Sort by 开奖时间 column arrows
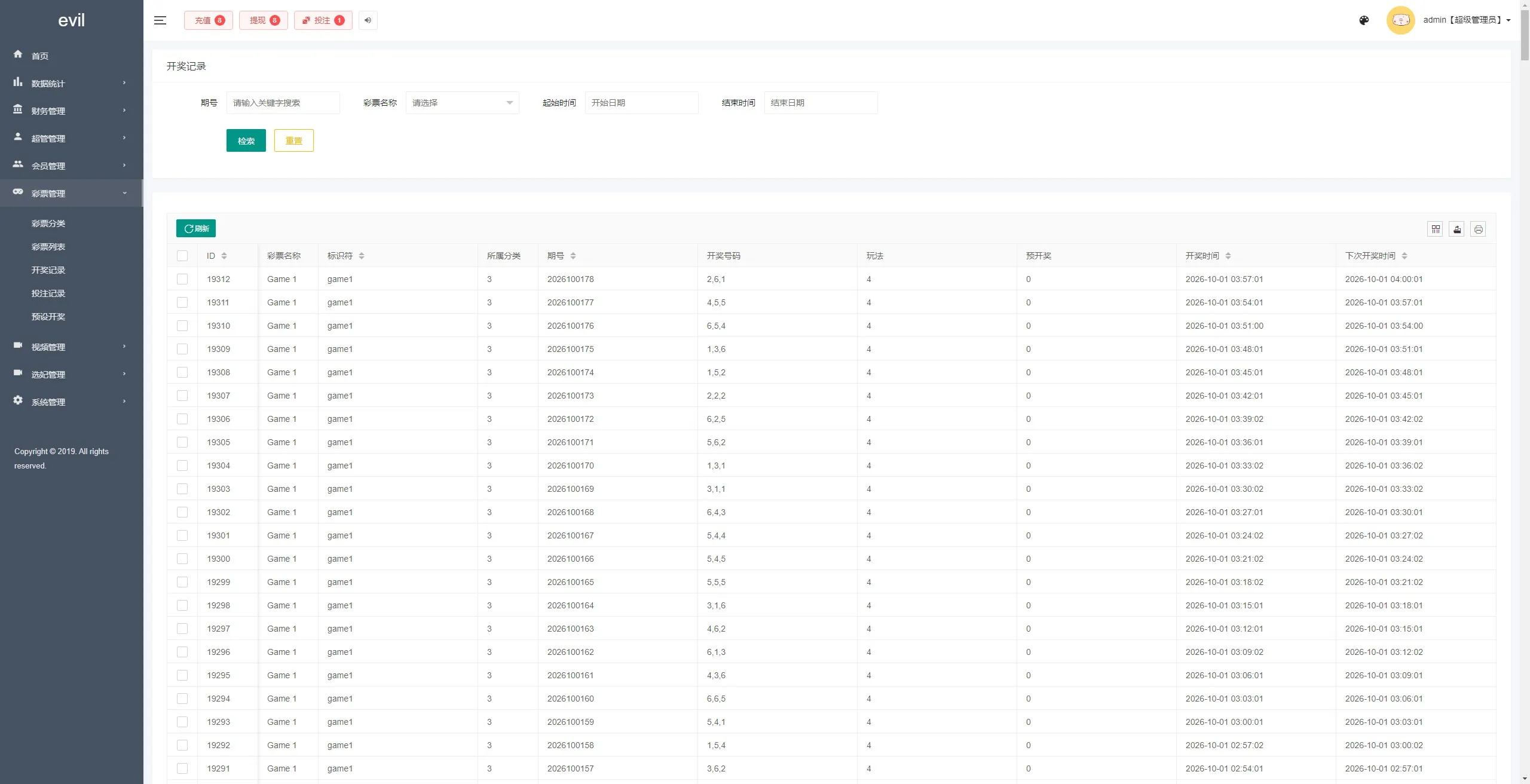Image resolution: width=1530 pixels, height=784 pixels. click(1228, 256)
